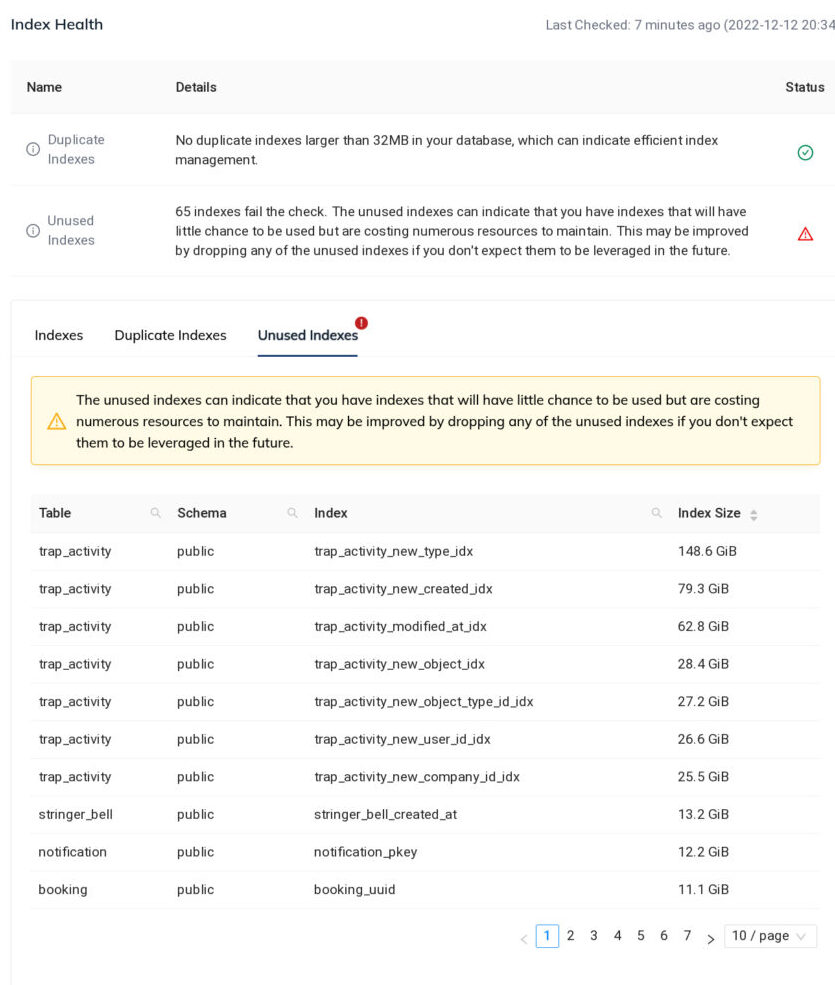Click the Table column header
835x985 pixels.
[x=55, y=513]
